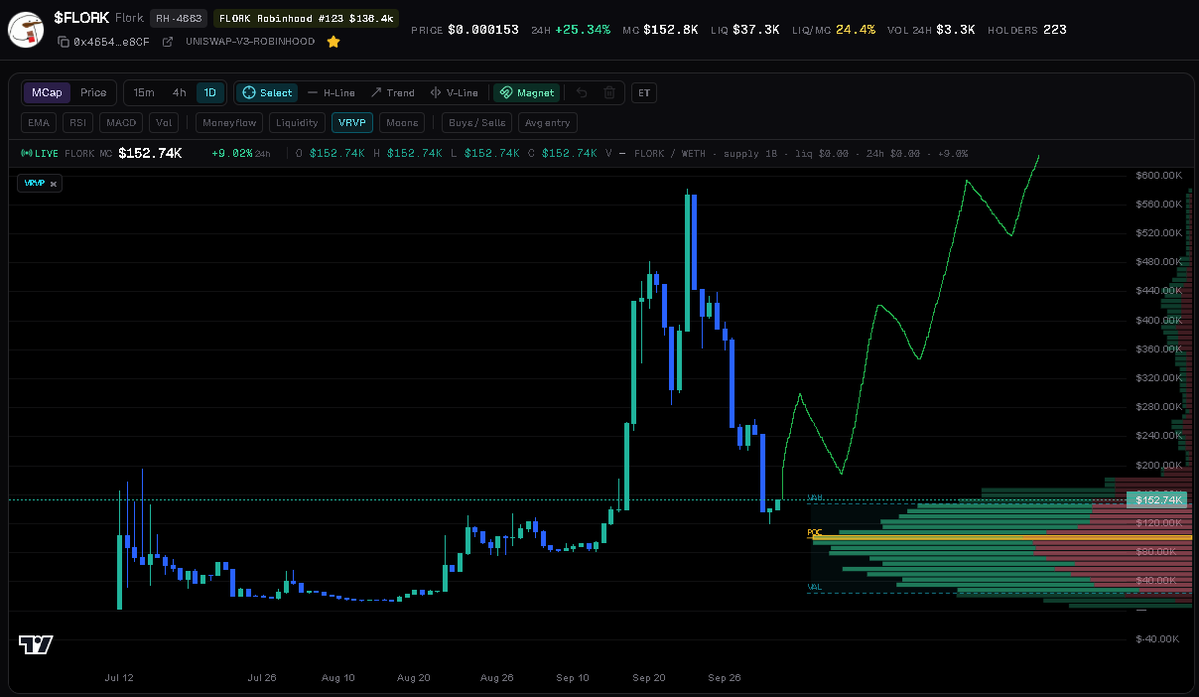Choose the V-Line drawing tool
This screenshot has height=697, width=1199.
coord(453,92)
